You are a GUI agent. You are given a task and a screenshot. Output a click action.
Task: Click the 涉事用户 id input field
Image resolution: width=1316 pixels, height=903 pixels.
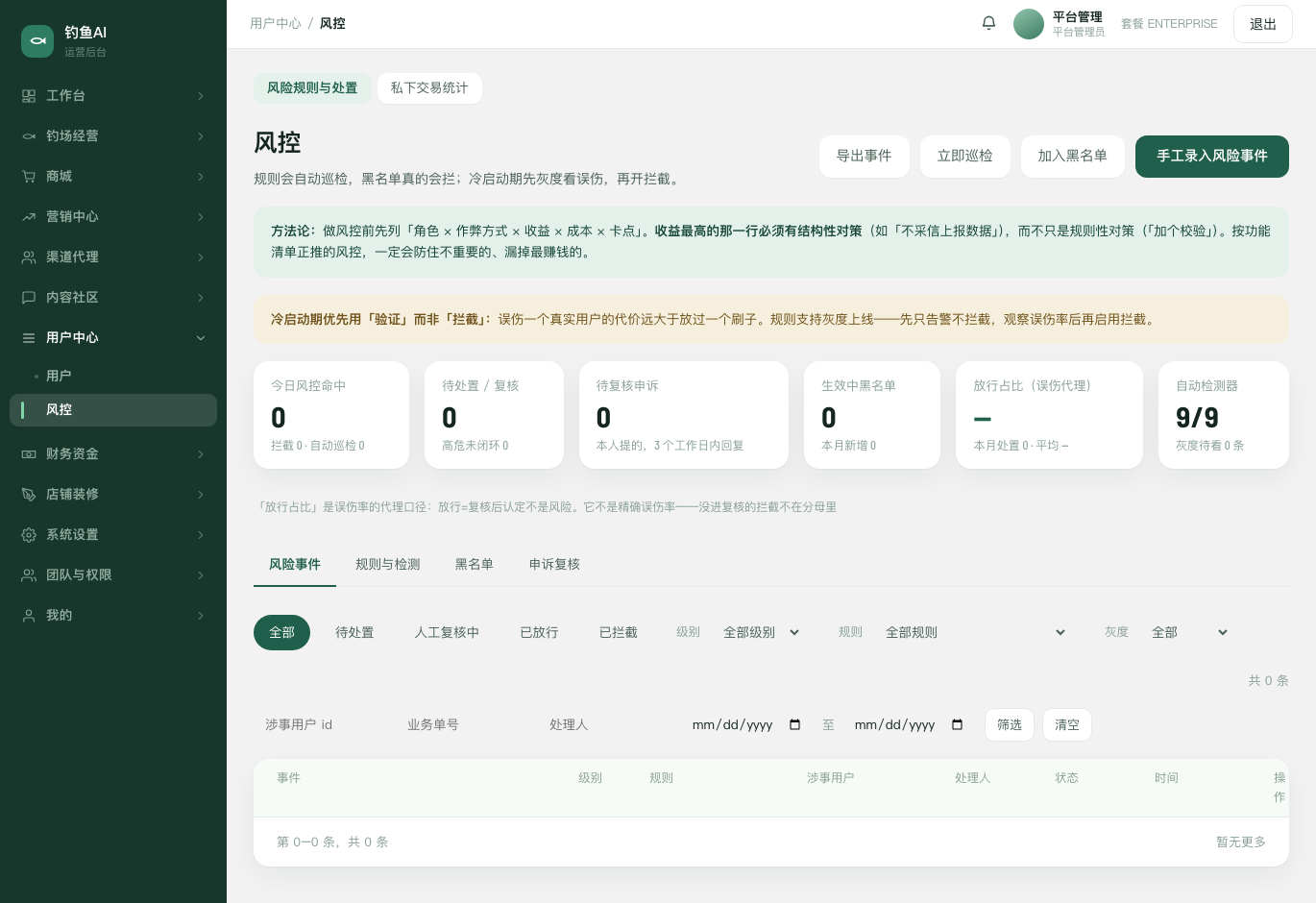tap(321, 724)
